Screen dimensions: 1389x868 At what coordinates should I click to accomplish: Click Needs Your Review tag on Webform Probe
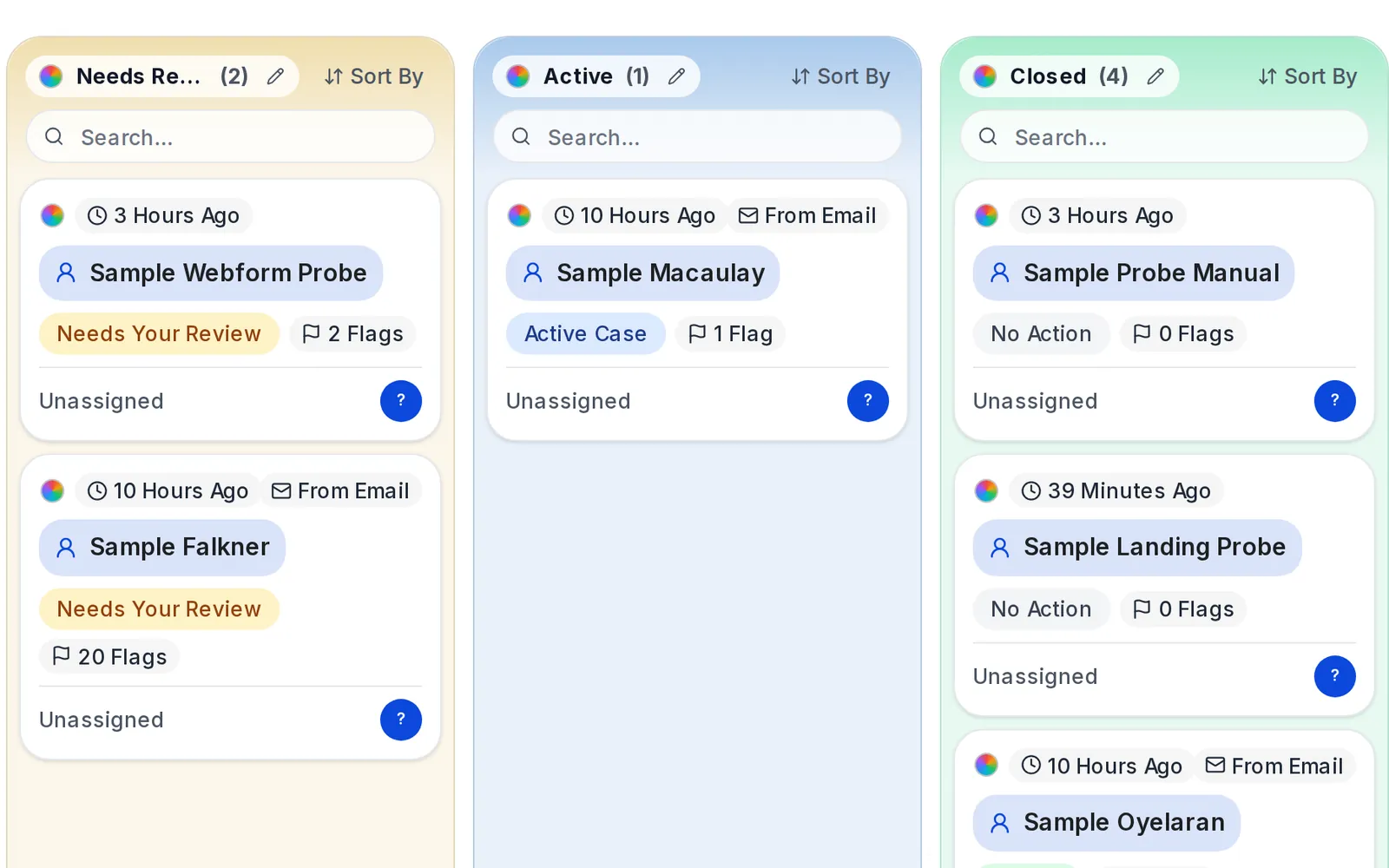point(159,334)
